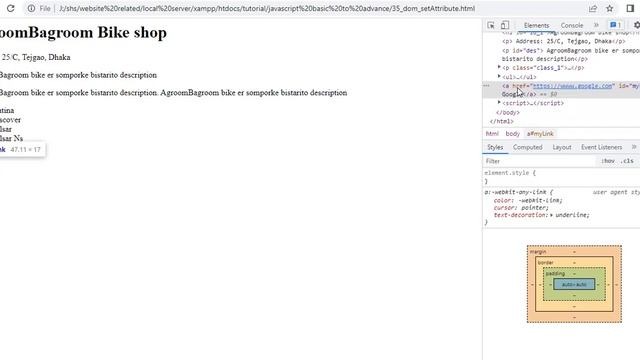
Task: Select the closing body tag line
Action: click(508, 112)
